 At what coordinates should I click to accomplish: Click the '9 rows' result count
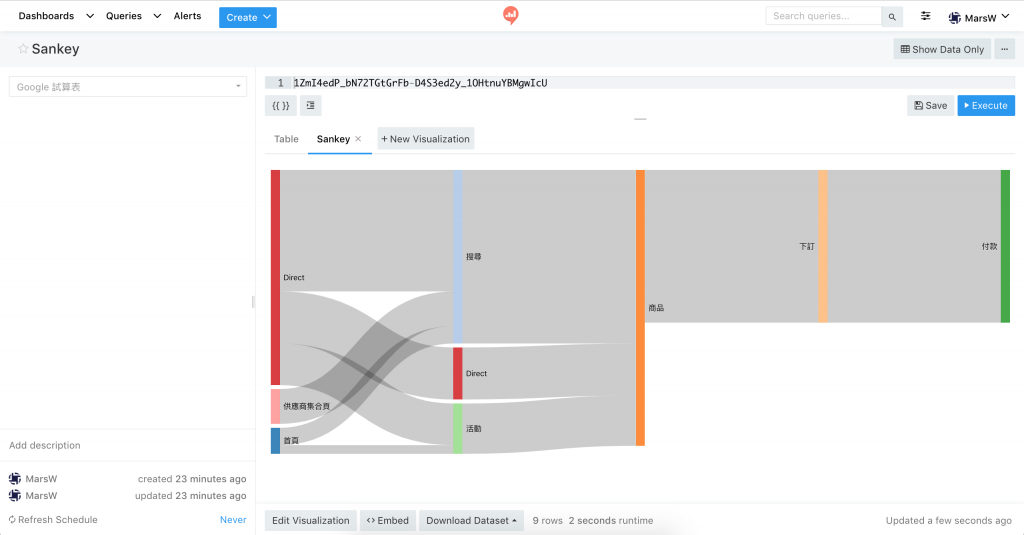pyautogui.click(x=547, y=521)
